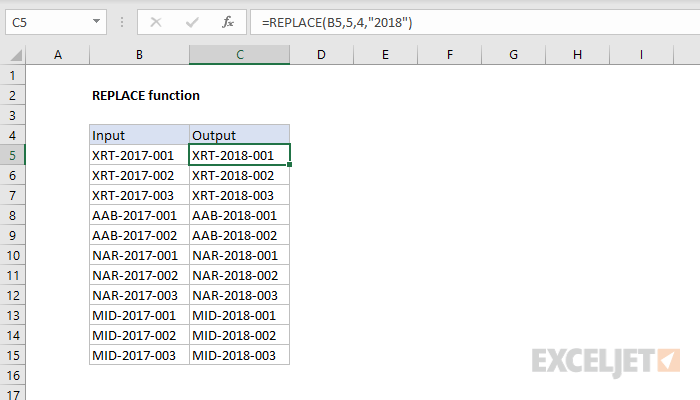This screenshot has width=700, height=400.
Task: Click the Insert Function fx icon
Action: pyautogui.click(x=227, y=21)
